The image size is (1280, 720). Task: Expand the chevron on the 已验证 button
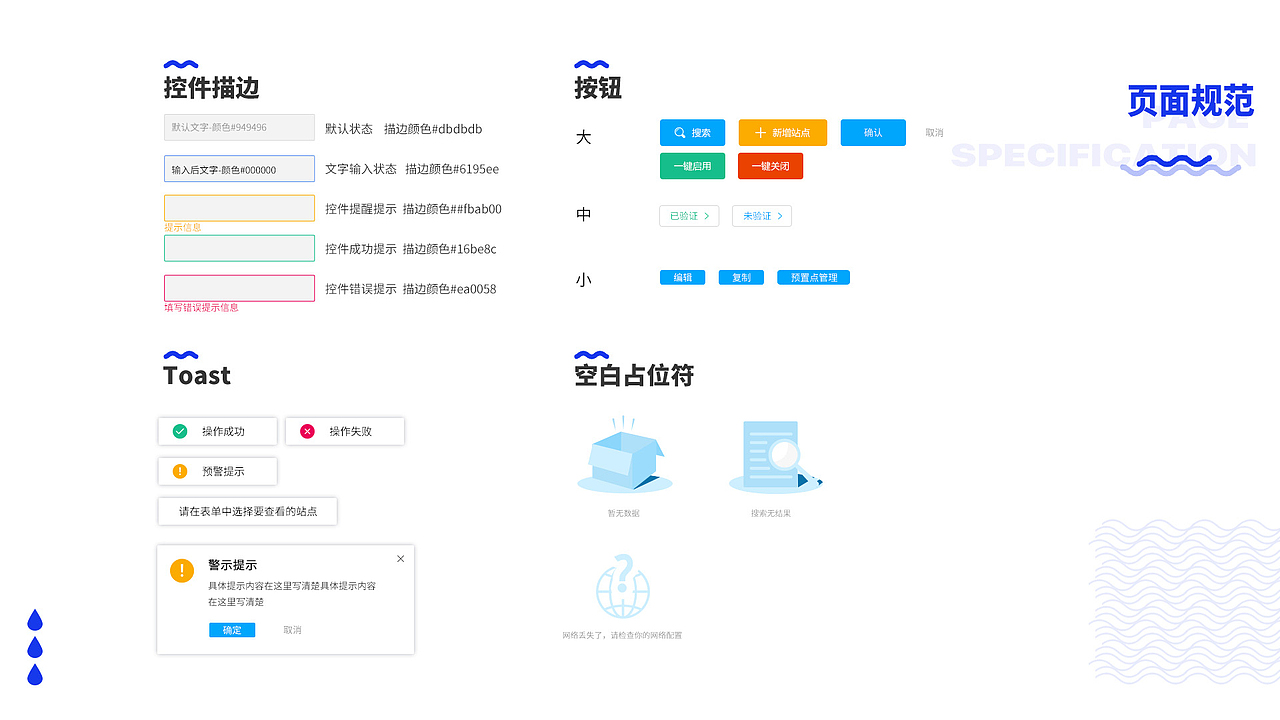pyautogui.click(x=707, y=216)
